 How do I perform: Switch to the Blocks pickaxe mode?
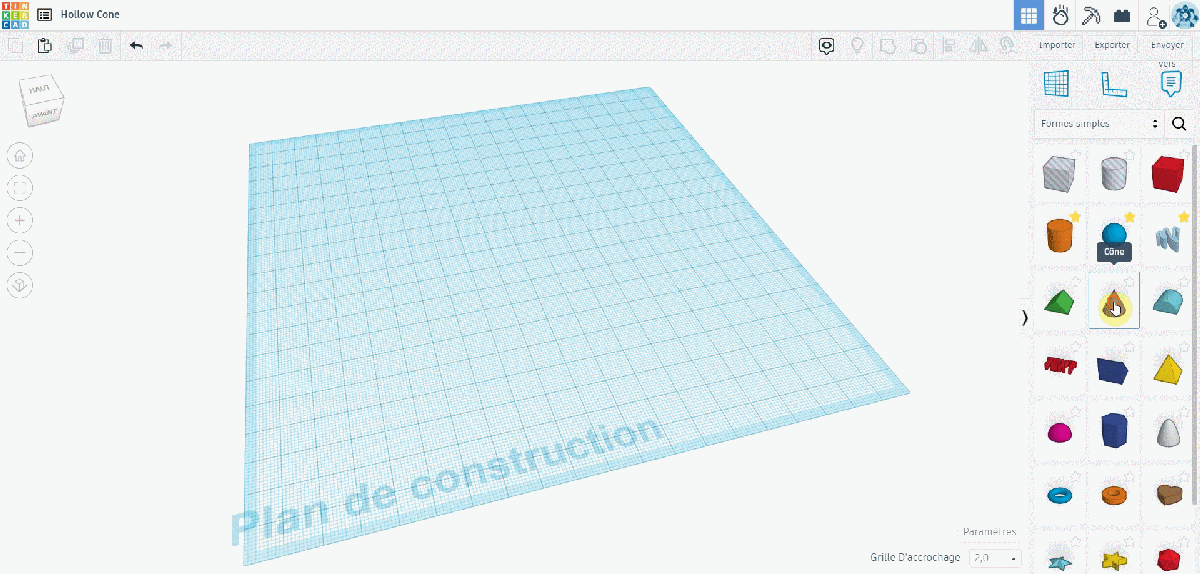pos(1091,15)
